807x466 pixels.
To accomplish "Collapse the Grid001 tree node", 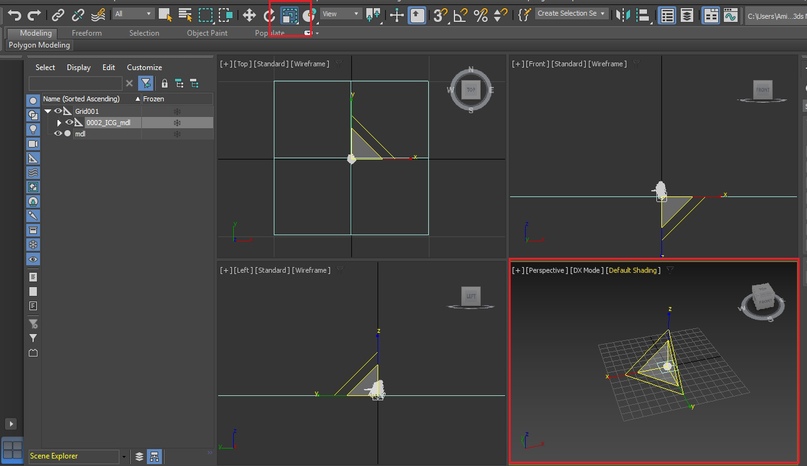I will (47, 111).
